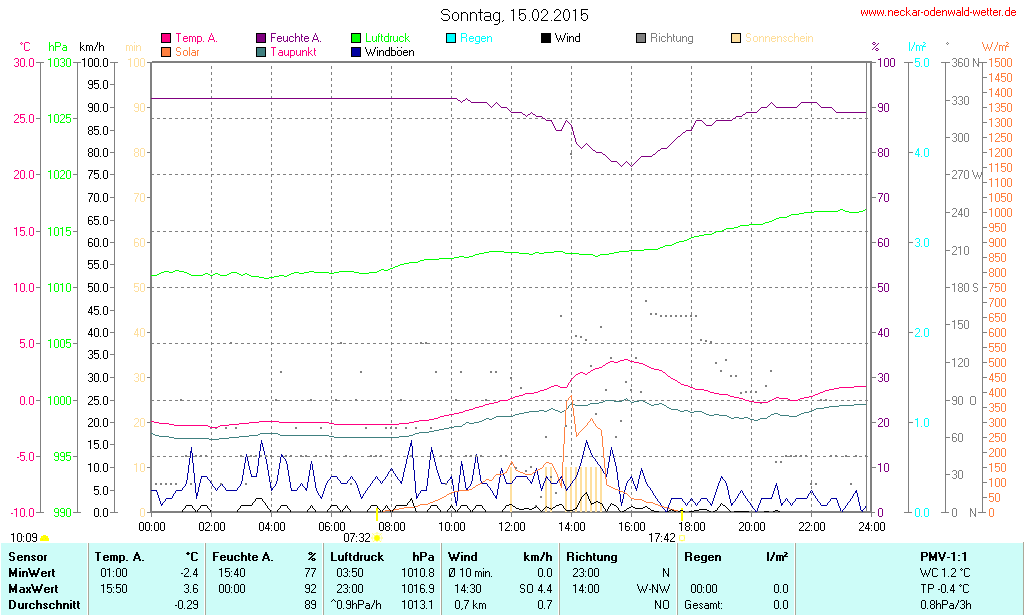Image resolution: width=1024 pixels, height=615 pixels.
Task: Click the dark blue Windböen legend box
Action: pyautogui.click(x=357, y=51)
